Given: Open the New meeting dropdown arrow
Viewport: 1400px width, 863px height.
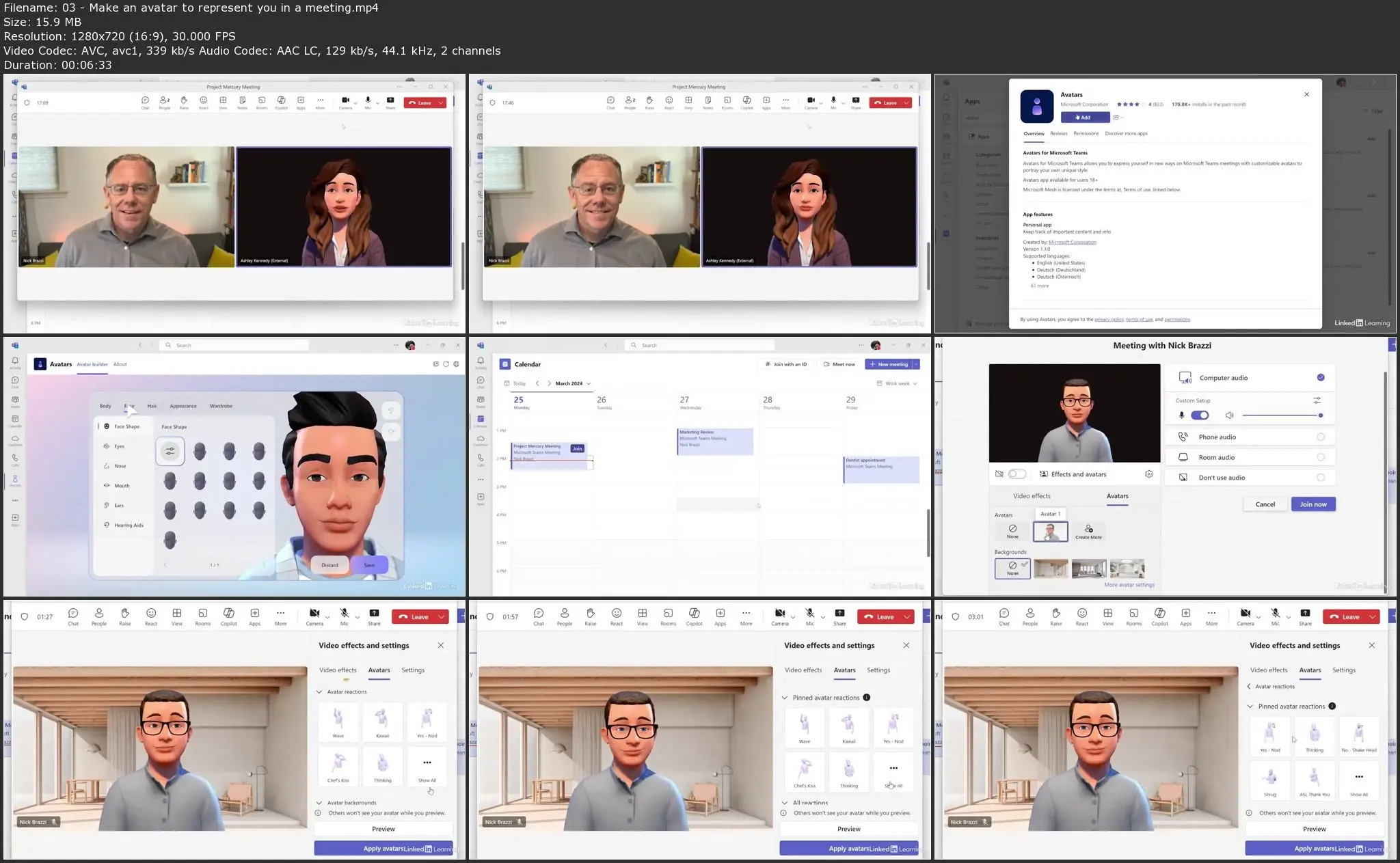Looking at the screenshot, I should point(916,364).
